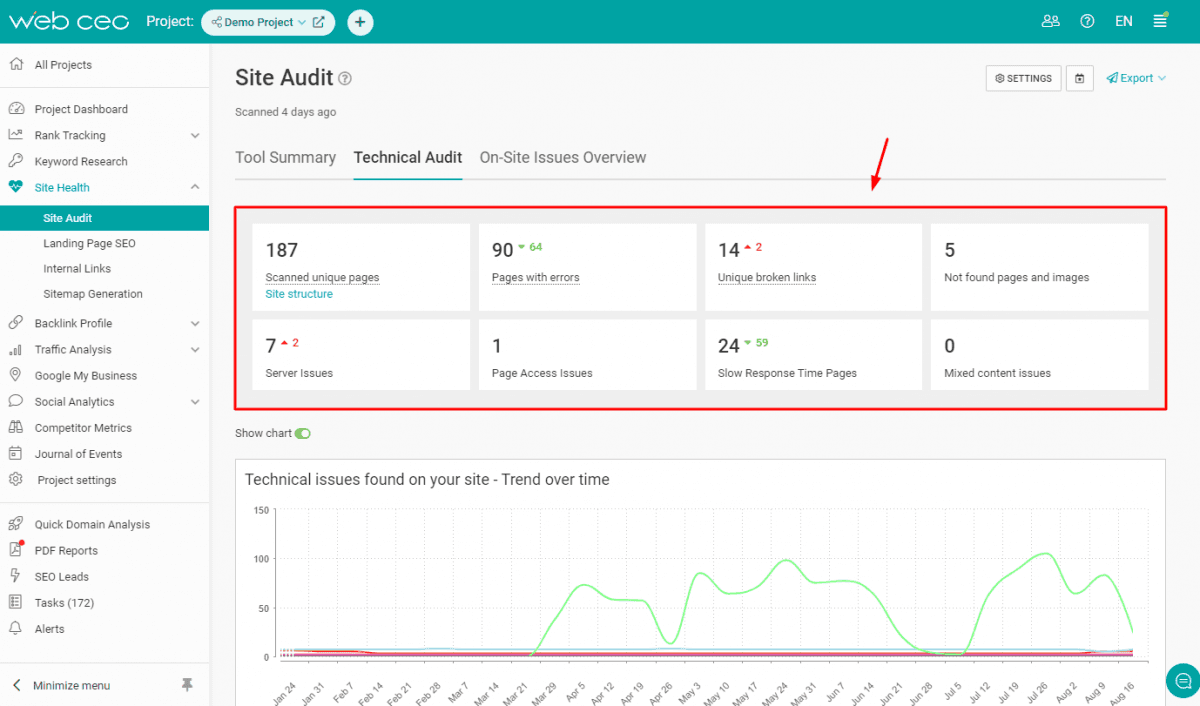Open Project Dashboard in sidebar

[81, 109]
